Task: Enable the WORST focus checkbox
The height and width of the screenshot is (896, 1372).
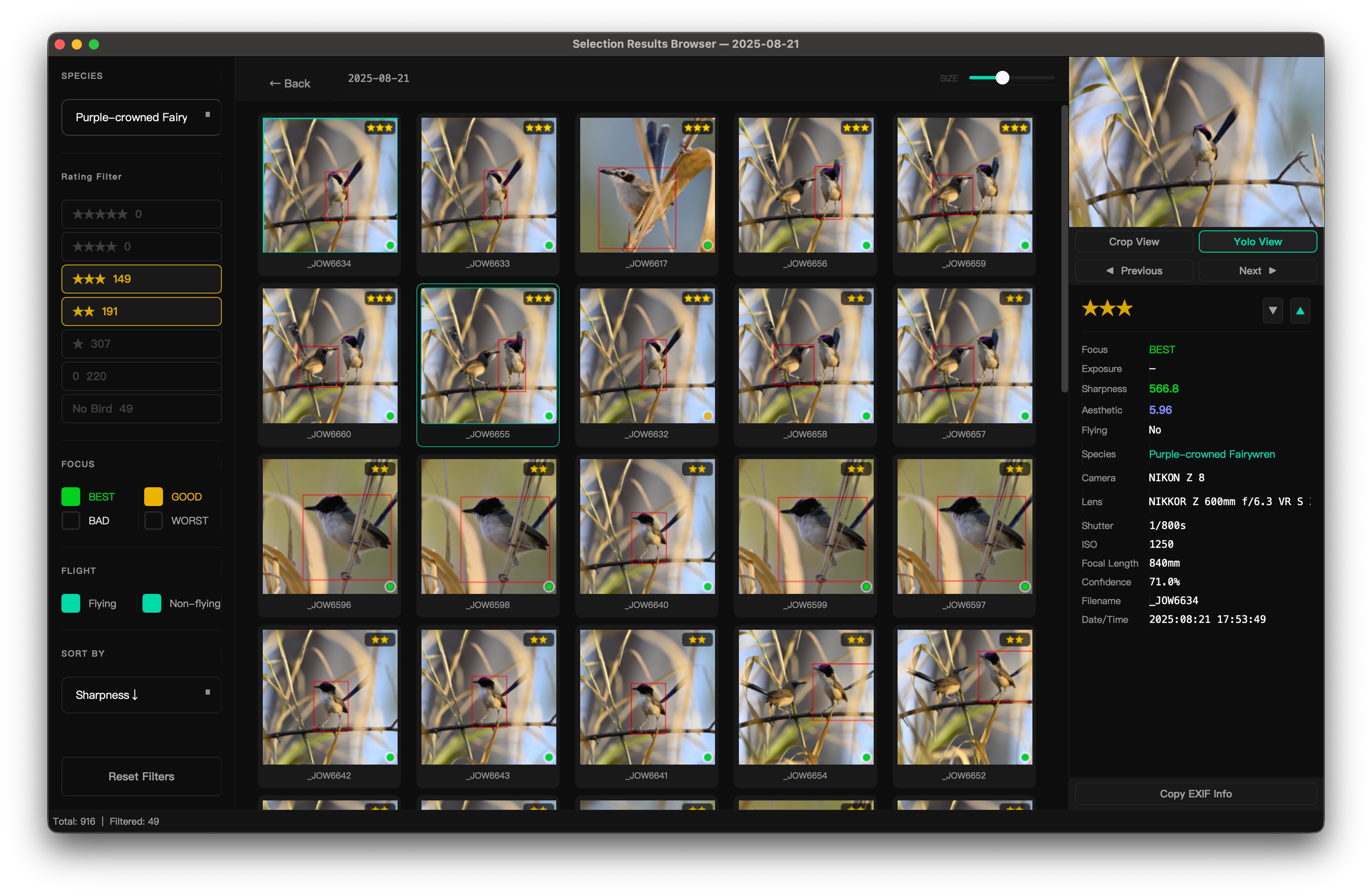Action: coord(153,521)
